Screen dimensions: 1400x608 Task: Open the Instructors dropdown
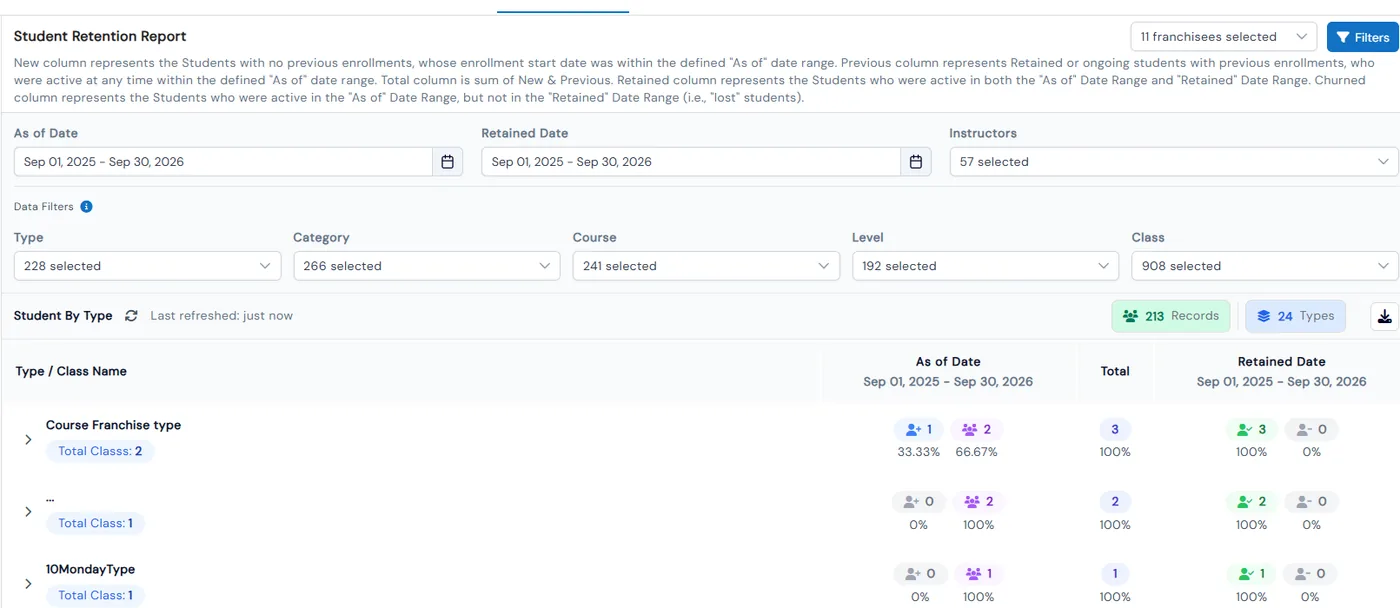1174,162
